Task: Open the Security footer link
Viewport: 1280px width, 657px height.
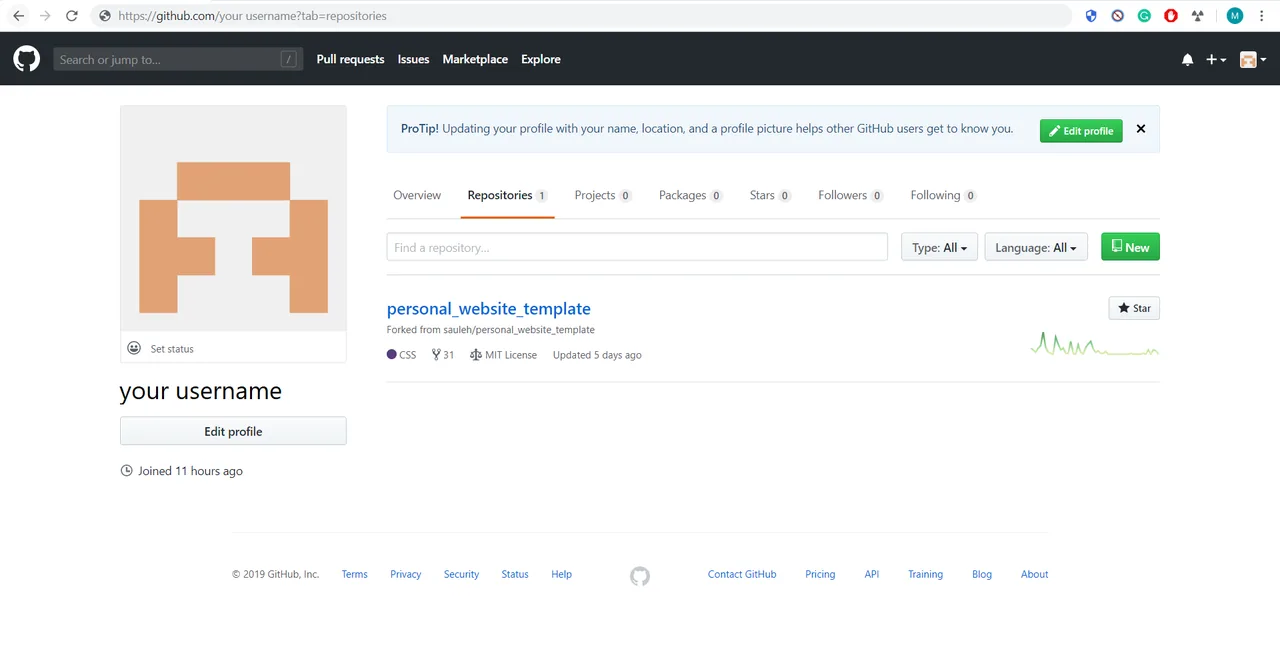Action: coord(462,575)
